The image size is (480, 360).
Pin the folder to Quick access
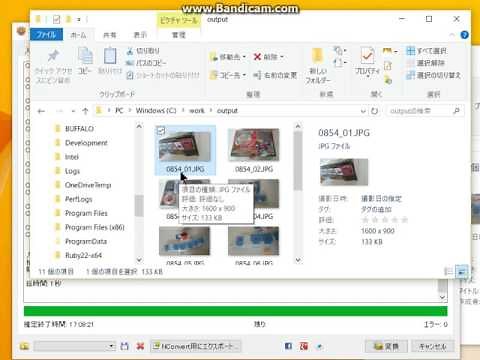[53, 66]
